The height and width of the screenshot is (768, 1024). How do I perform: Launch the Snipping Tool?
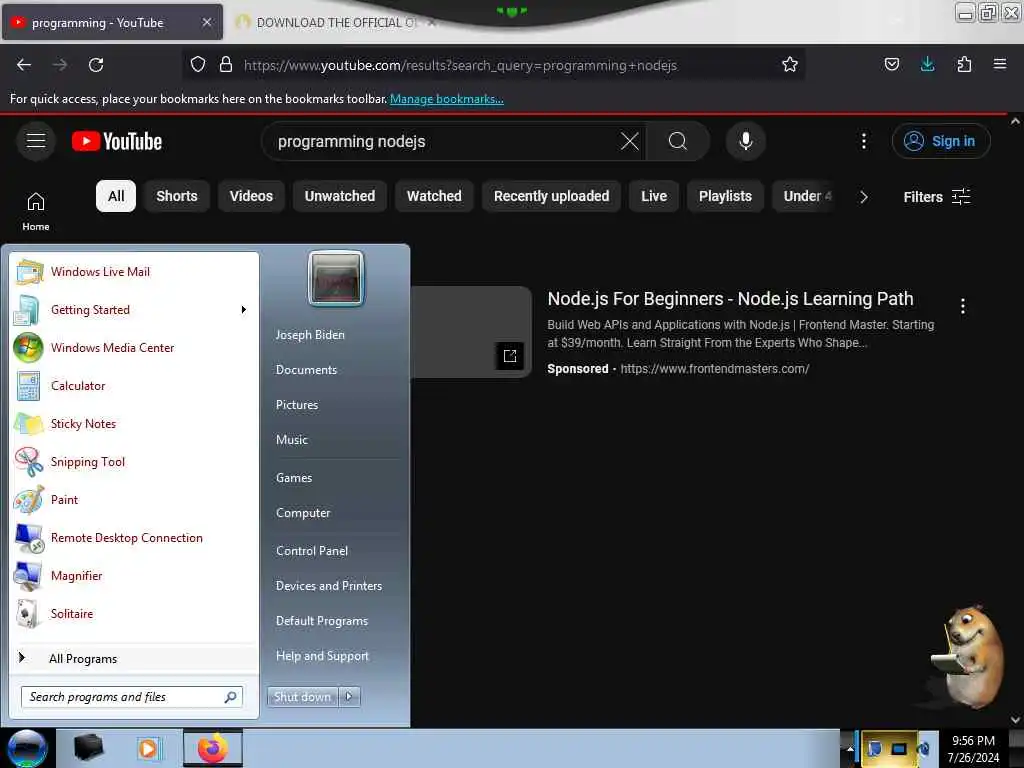pyautogui.click(x=135, y=462)
